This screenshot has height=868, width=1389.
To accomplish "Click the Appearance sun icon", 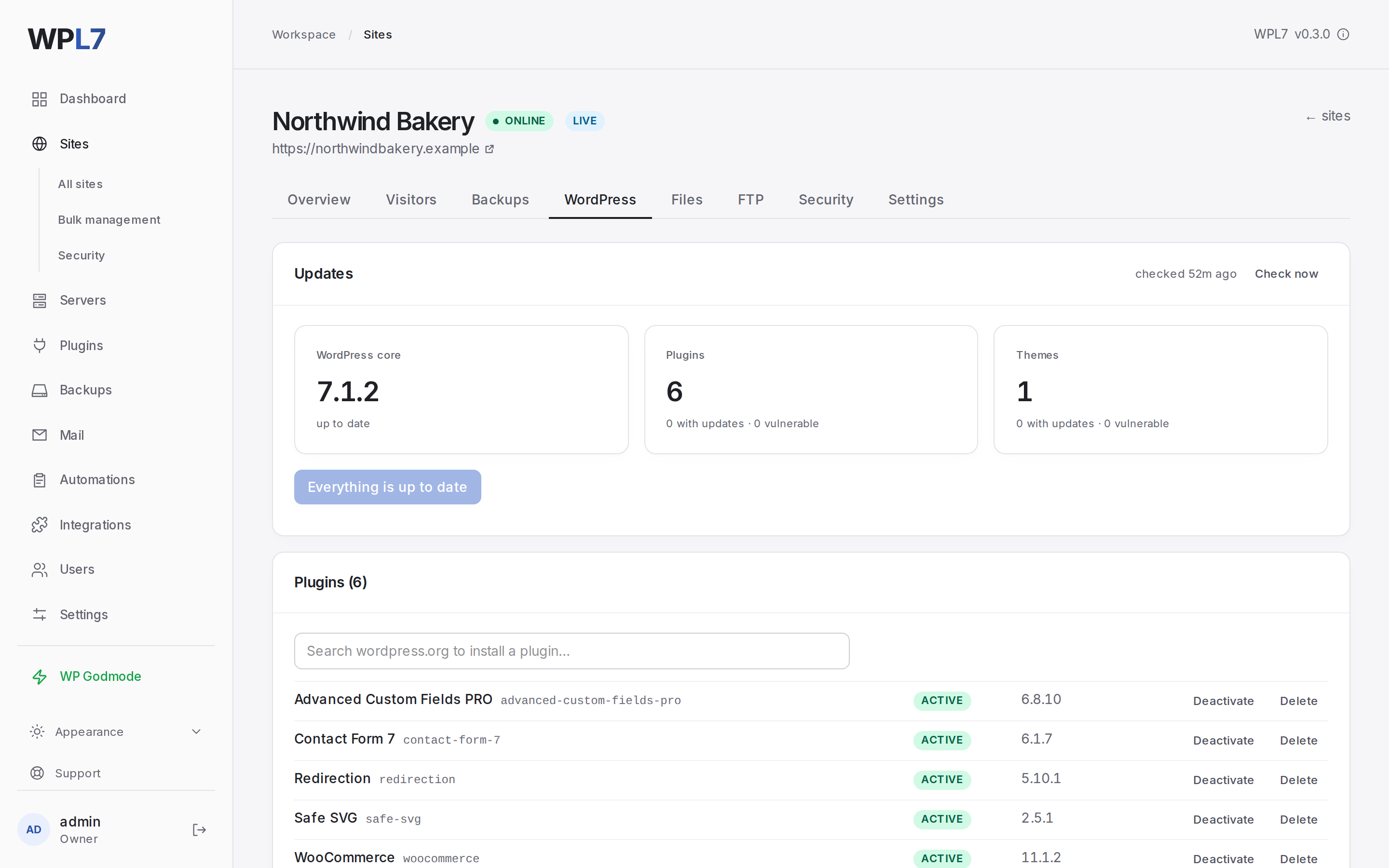I will coord(37,732).
